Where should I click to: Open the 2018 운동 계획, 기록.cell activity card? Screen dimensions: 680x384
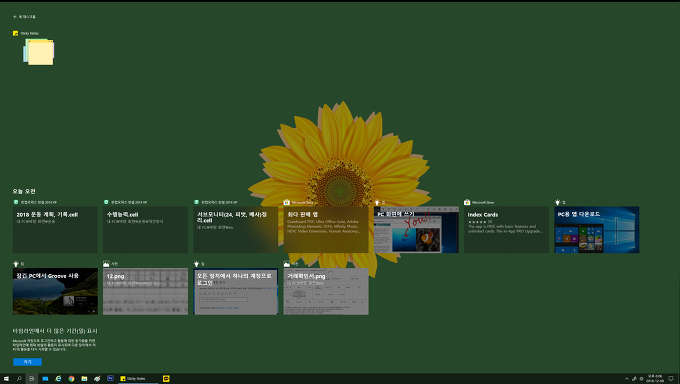click(x=55, y=230)
